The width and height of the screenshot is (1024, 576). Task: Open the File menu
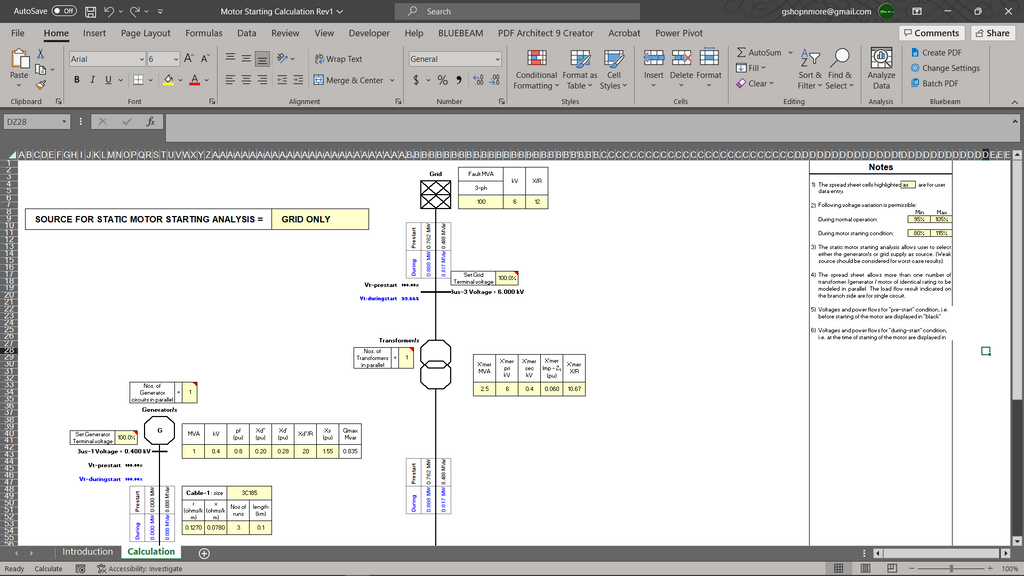[18, 33]
